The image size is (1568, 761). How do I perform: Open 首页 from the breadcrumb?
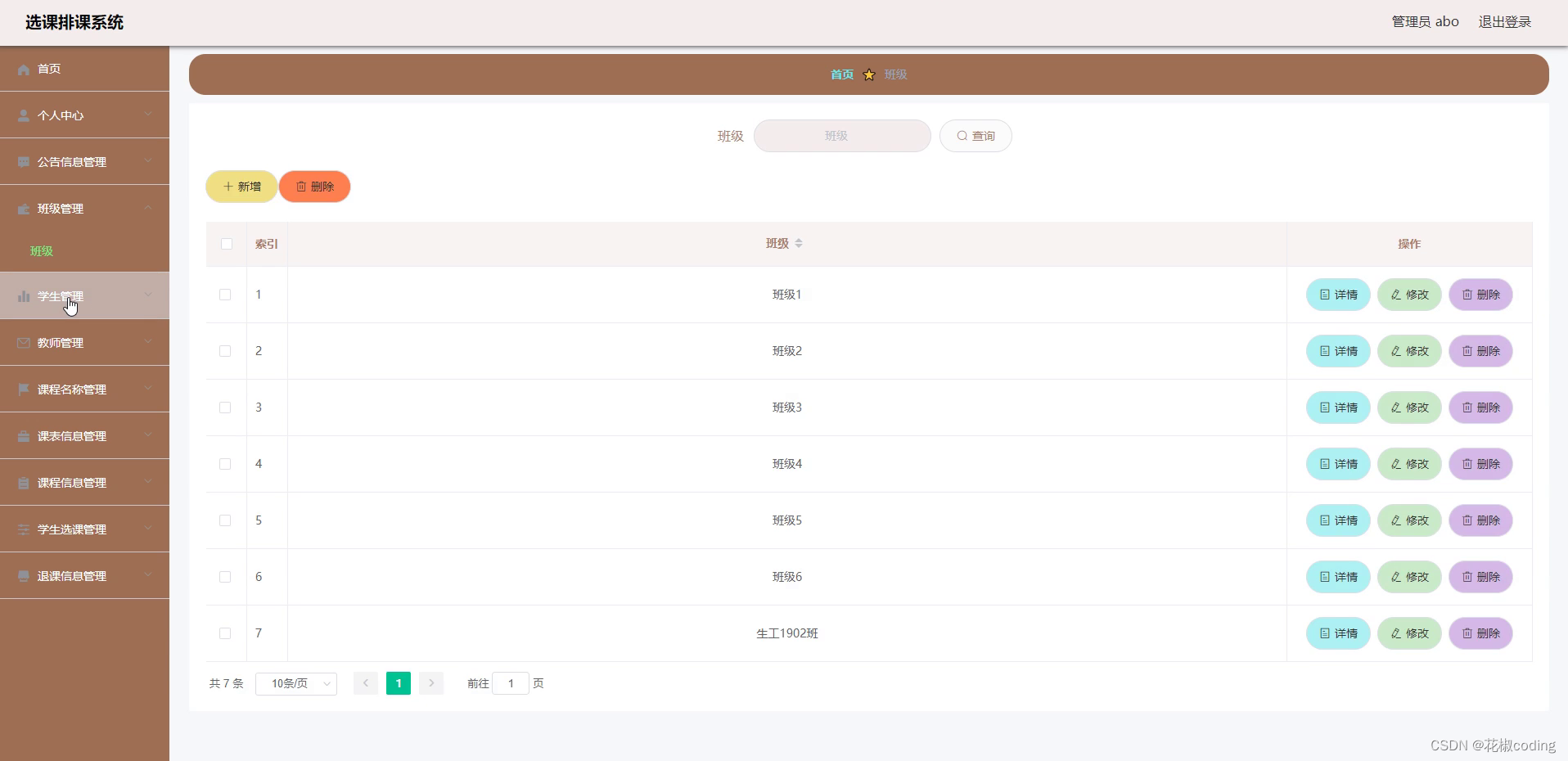click(x=840, y=74)
